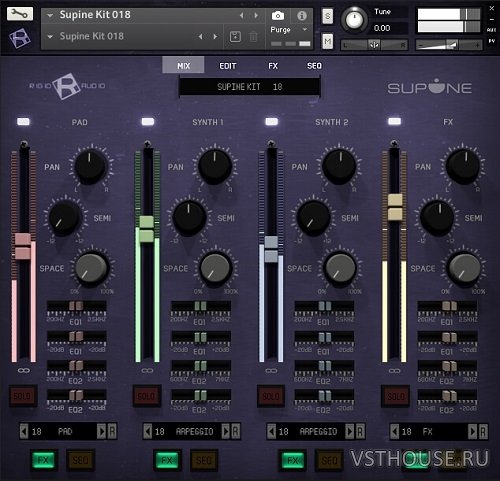The width and height of the screenshot is (500, 481).
Task: Click the Rigid Audio logo icon in header
Action: point(20,38)
